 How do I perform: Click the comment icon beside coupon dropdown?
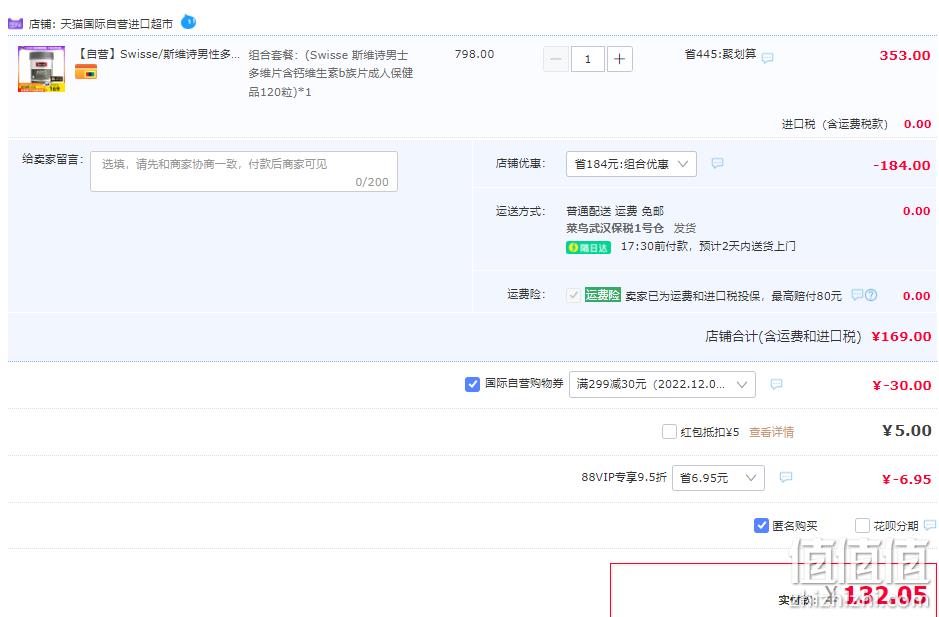776,384
